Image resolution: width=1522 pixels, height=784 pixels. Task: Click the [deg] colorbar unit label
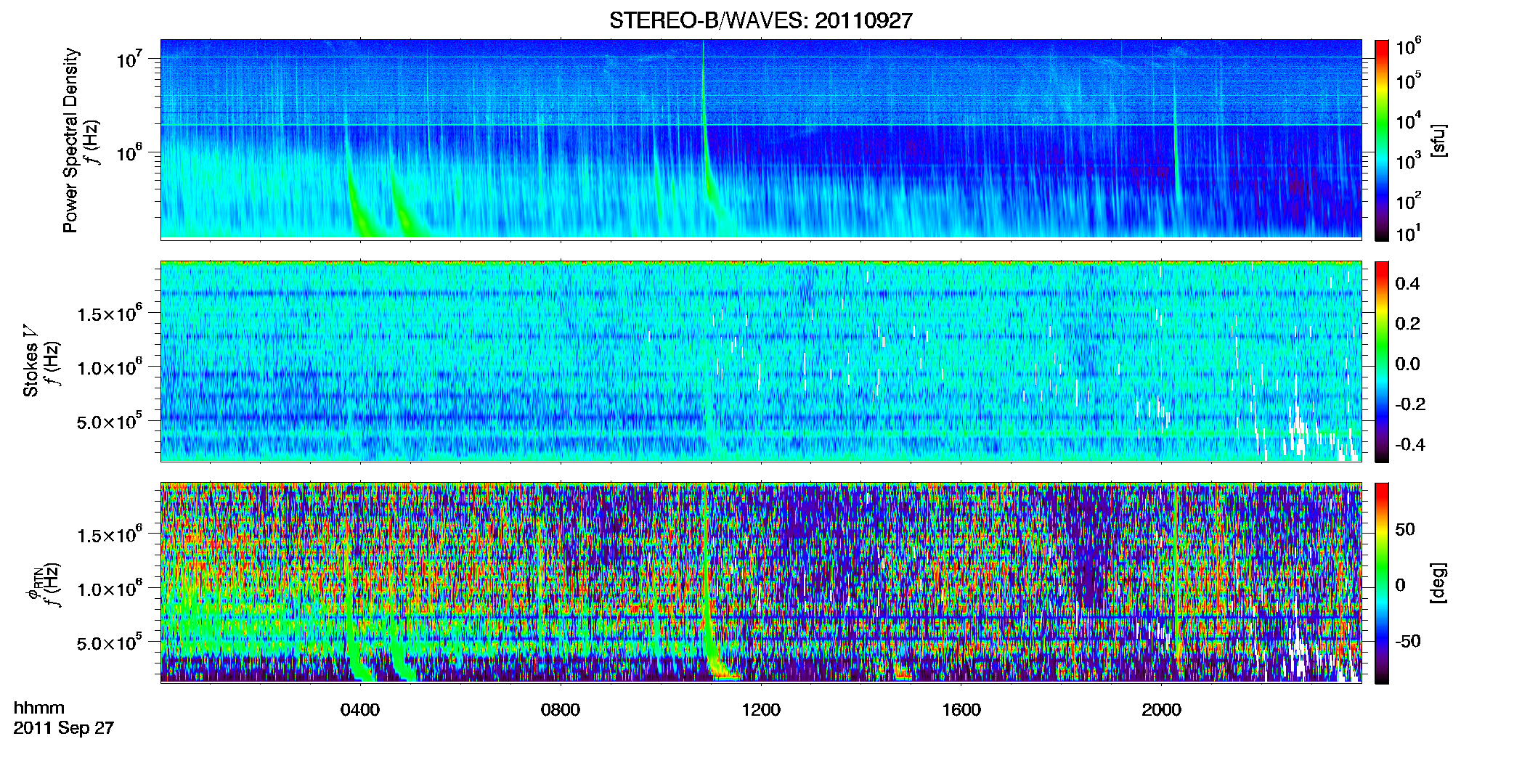(1438, 582)
